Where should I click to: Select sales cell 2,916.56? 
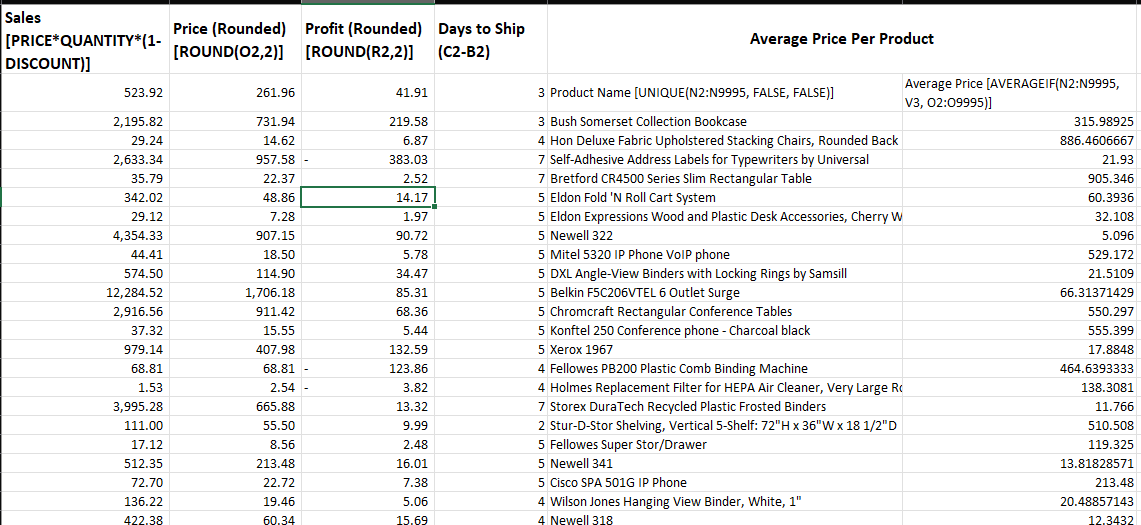(x=84, y=311)
